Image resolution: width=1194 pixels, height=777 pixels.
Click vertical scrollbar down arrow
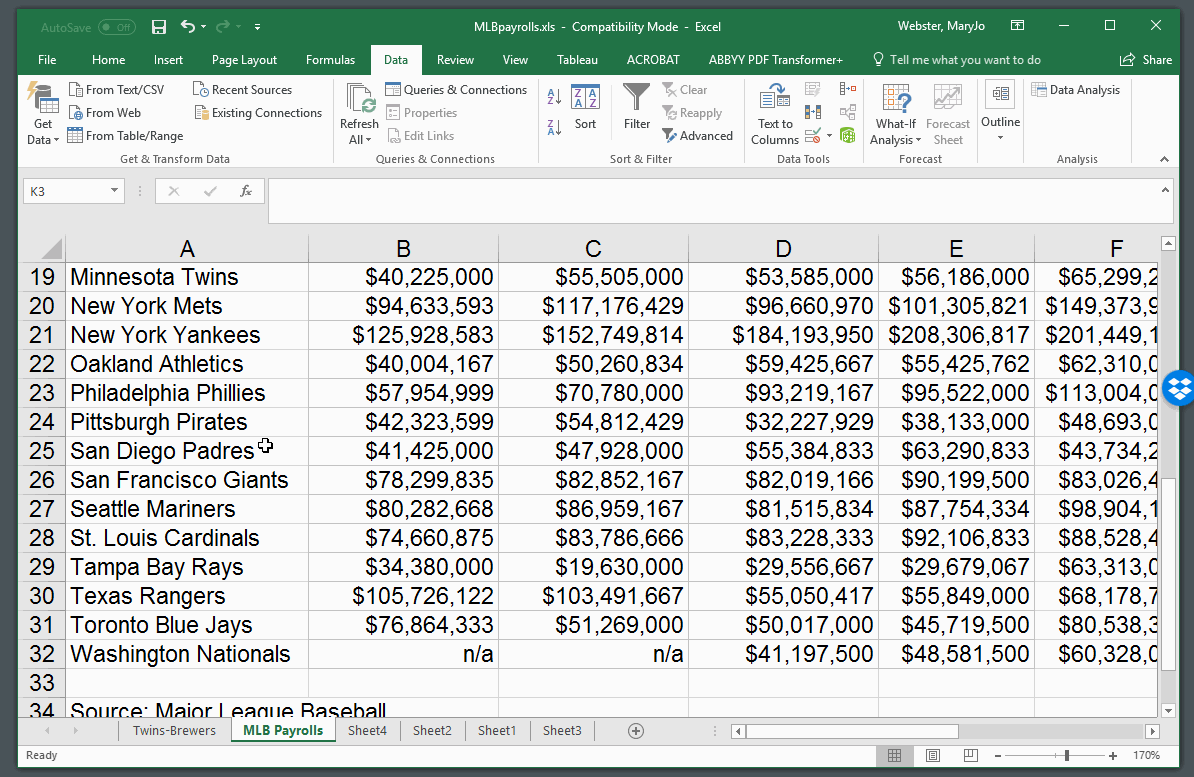[1168, 711]
